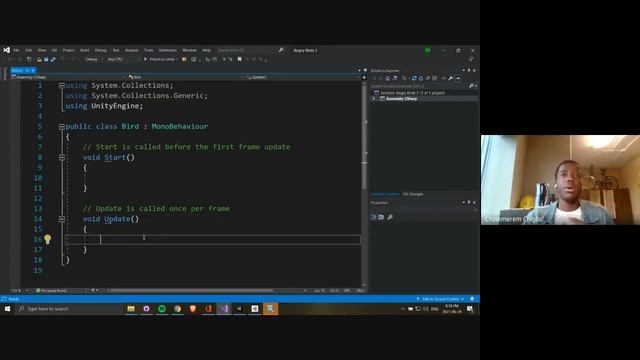The width and height of the screenshot is (640, 360).
Task: Open the Analyze menu
Action: 131,50
